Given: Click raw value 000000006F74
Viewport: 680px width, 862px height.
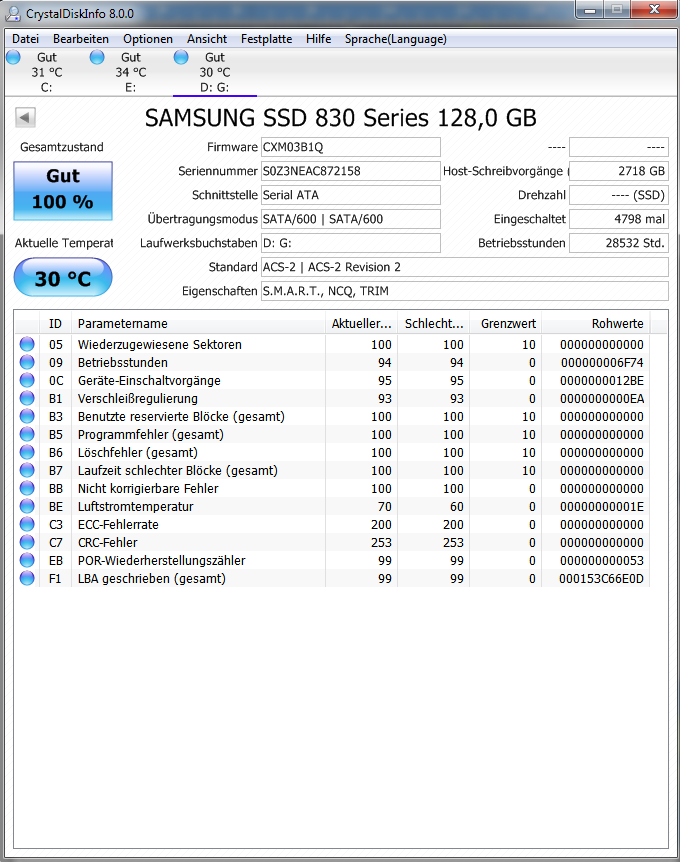Looking at the screenshot, I should [x=602, y=363].
